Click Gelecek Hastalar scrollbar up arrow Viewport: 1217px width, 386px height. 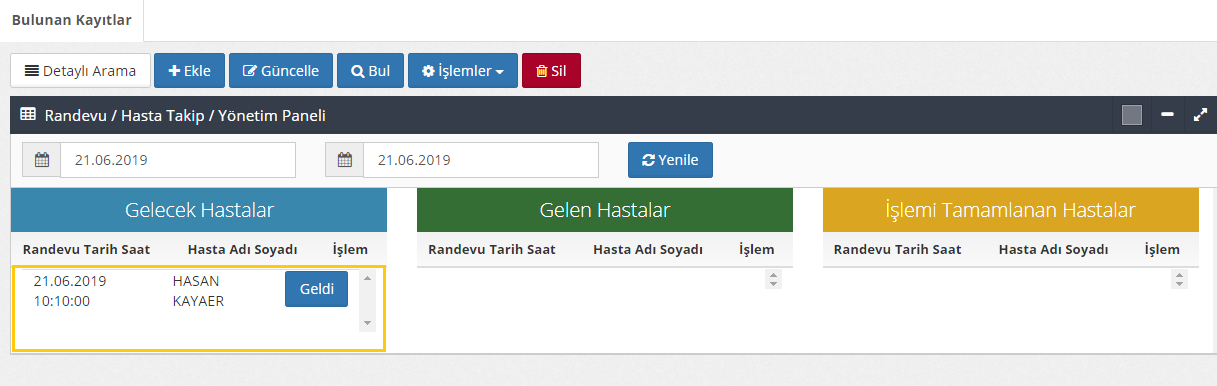[x=367, y=278]
